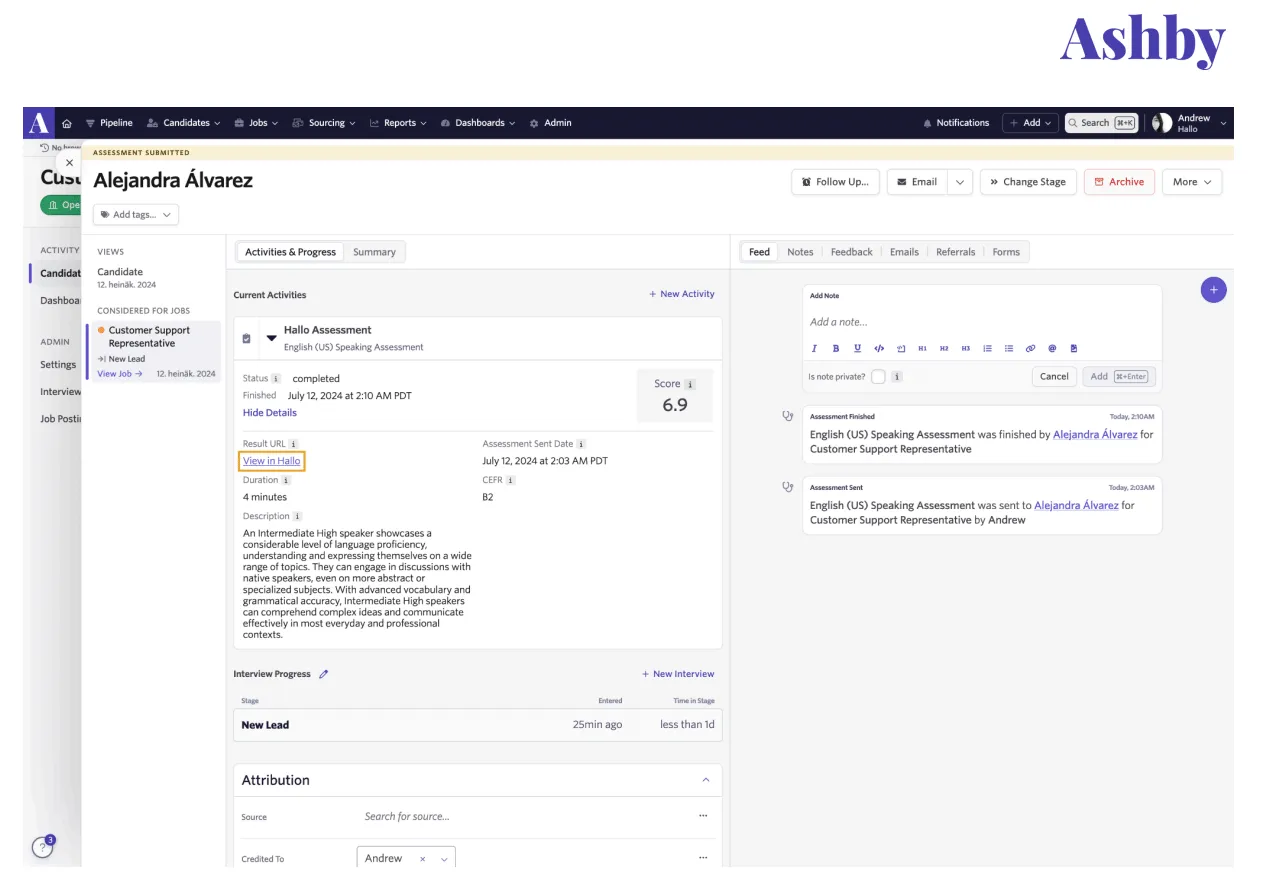Screen dimensions: 1283x889
Task: Click the Ashby logo in navbar
Action: (x=39, y=123)
